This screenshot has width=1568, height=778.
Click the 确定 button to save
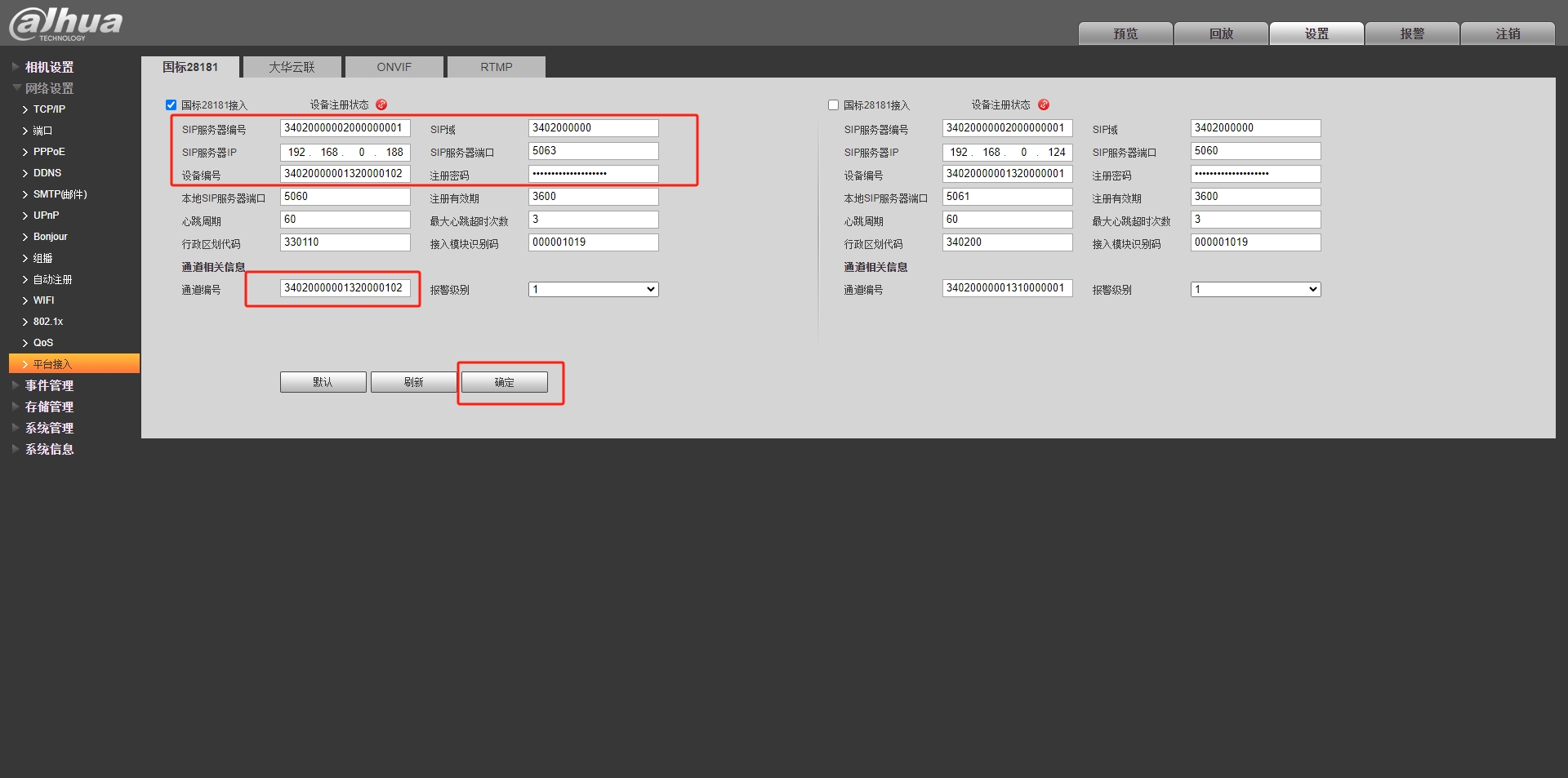[x=504, y=382]
